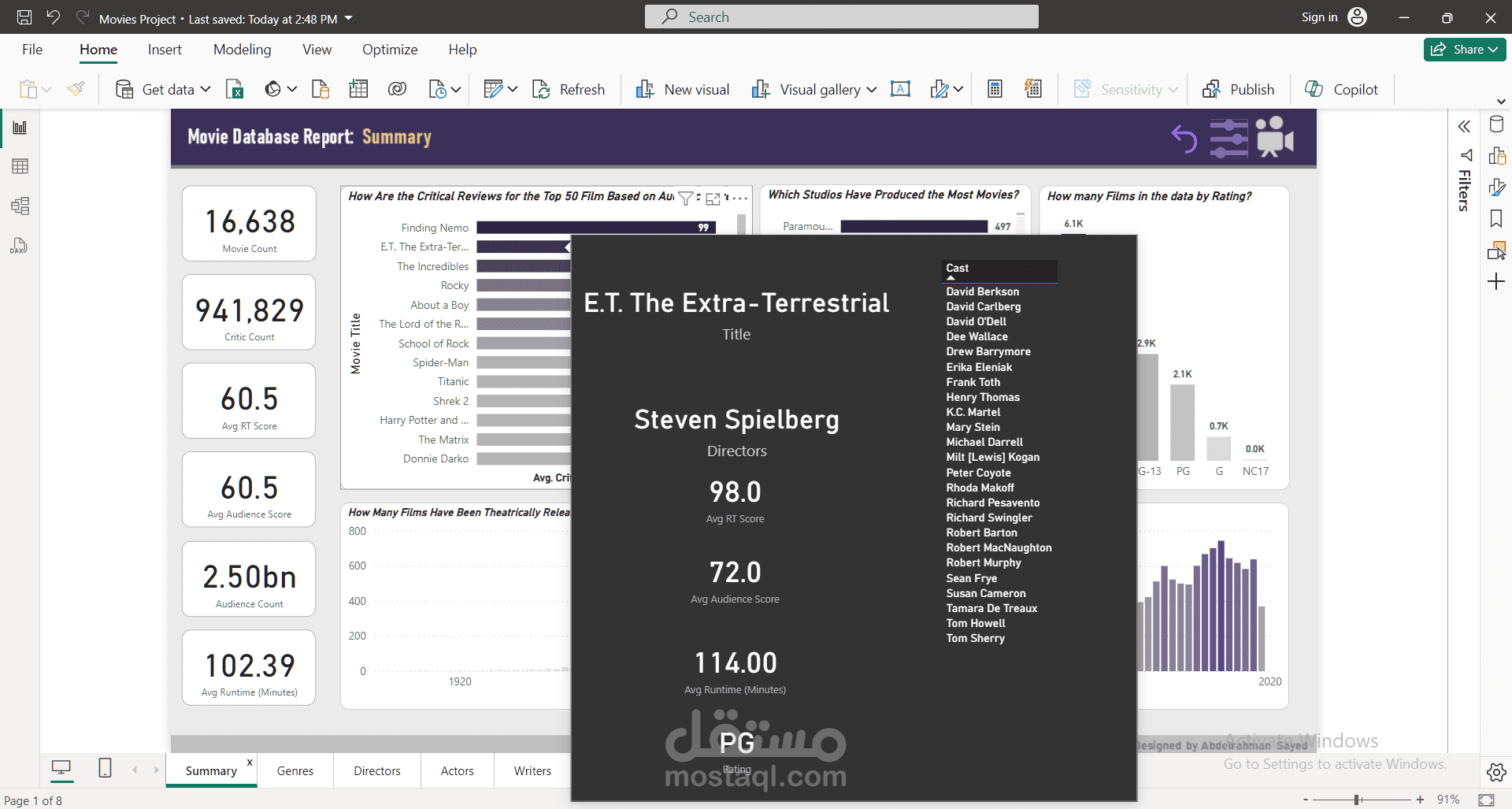Switch to Model view in left sidebar
The height and width of the screenshot is (809, 1512).
click(20, 206)
